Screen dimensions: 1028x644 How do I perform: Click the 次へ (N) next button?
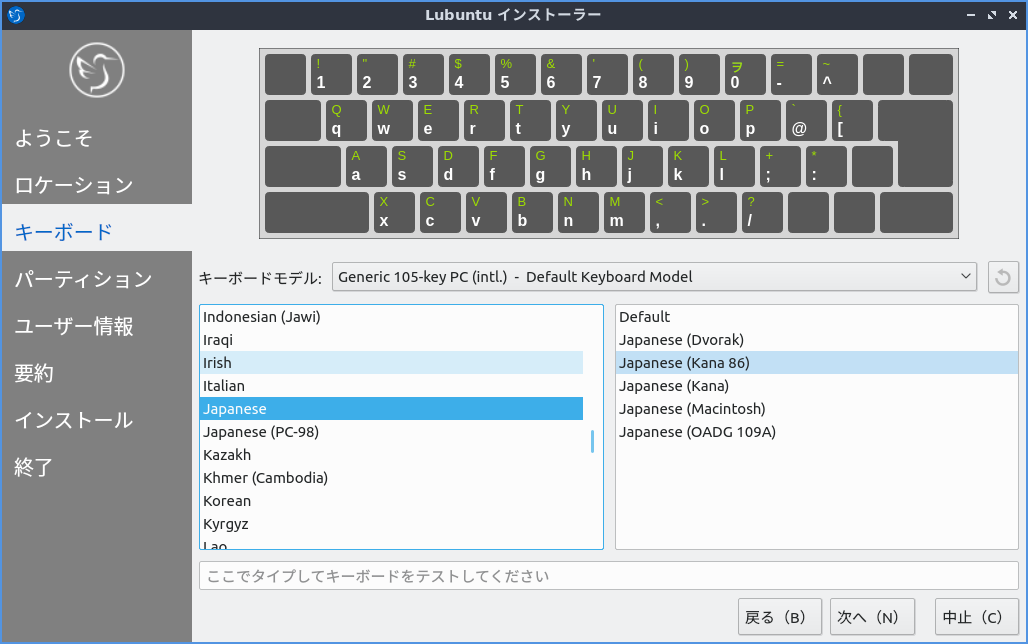click(x=872, y=617)
